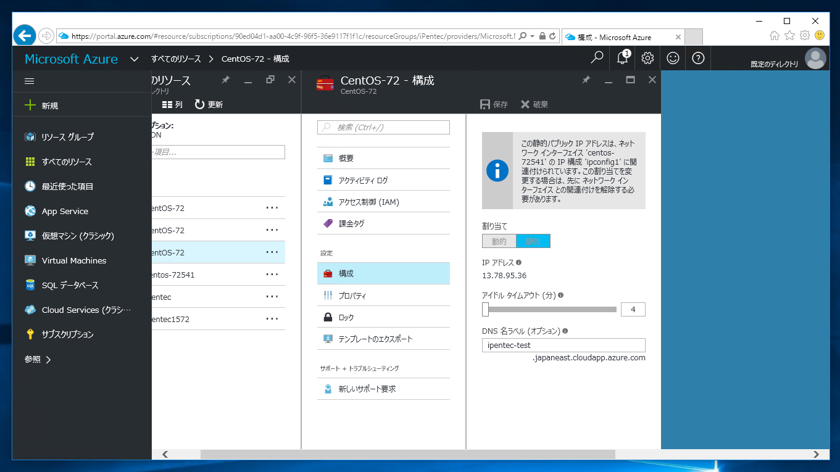Click the user account avatar

[815, 58]
